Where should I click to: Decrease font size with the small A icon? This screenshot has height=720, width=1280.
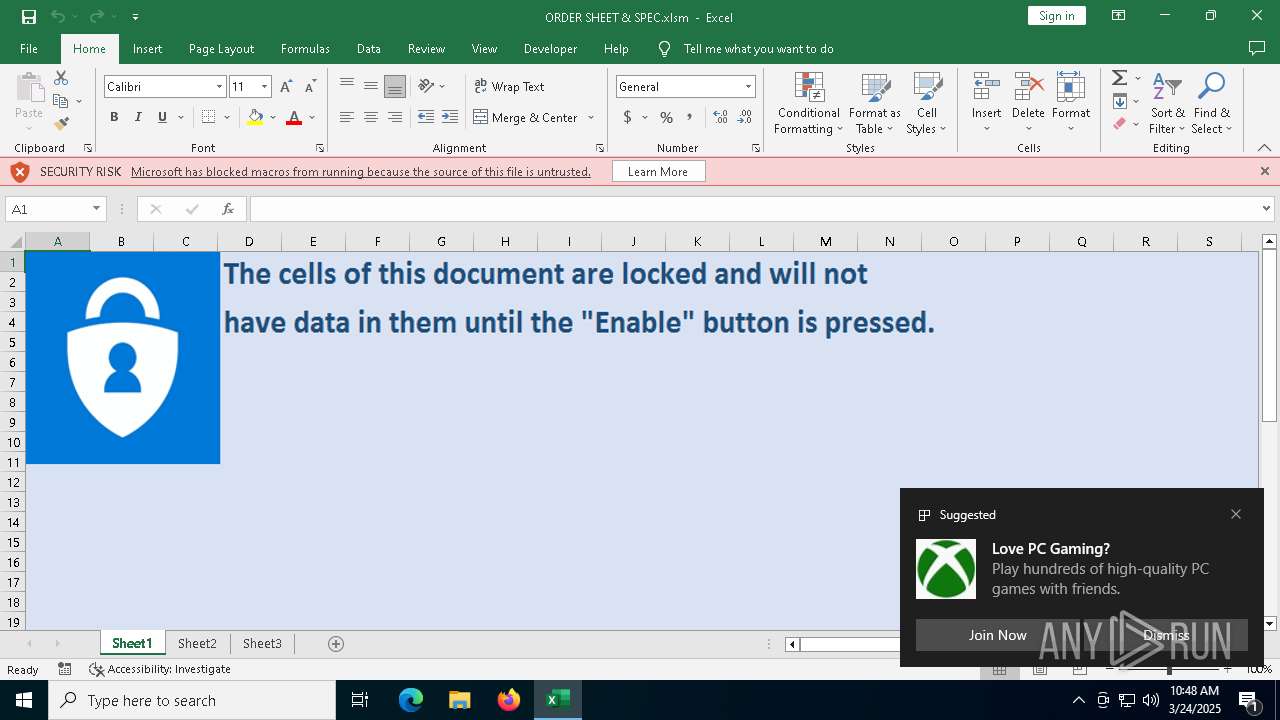(x=311, y=87)
